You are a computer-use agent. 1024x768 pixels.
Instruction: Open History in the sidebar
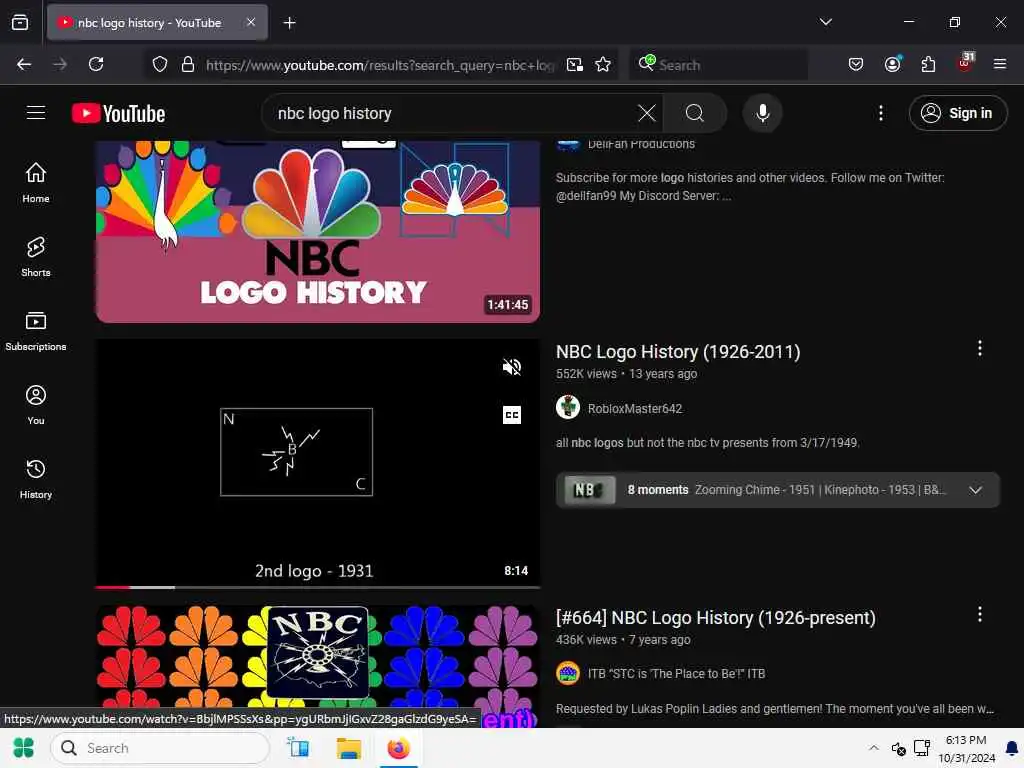click(36, 479)
